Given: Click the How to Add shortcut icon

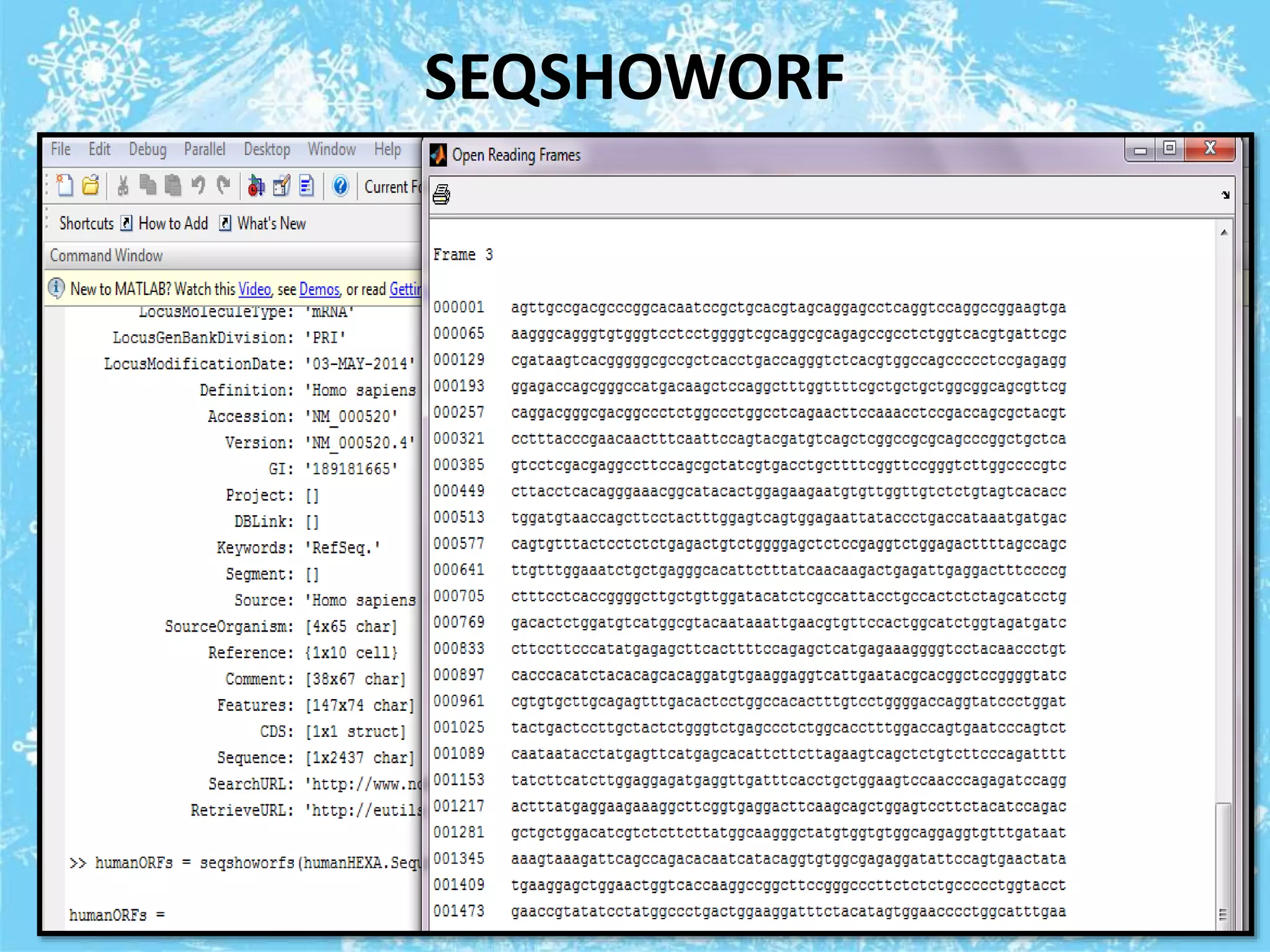Looking at the screenshot, I should pyautogui.click(x=127, y=223).
